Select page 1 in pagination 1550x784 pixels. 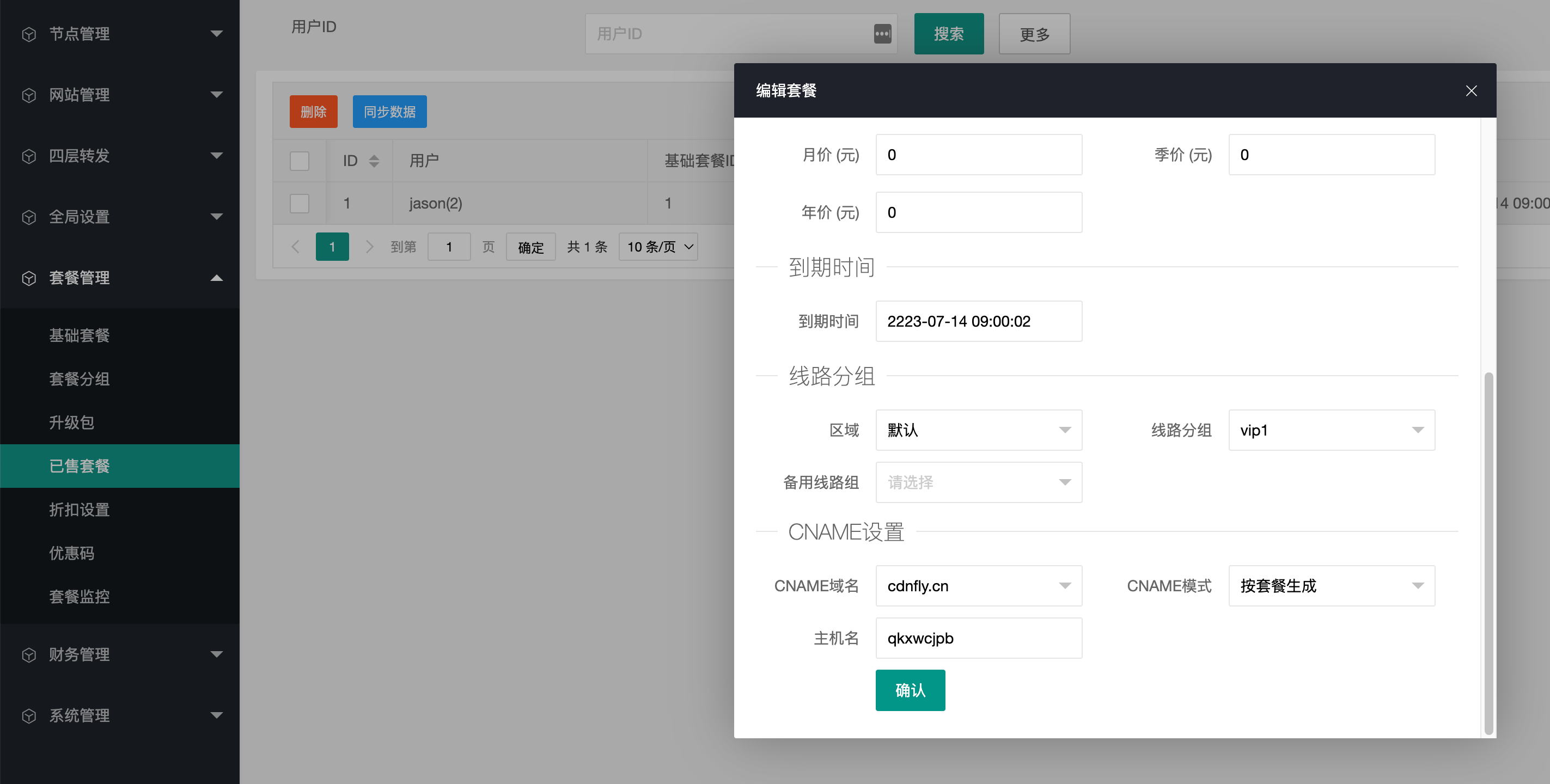(332, 247)
